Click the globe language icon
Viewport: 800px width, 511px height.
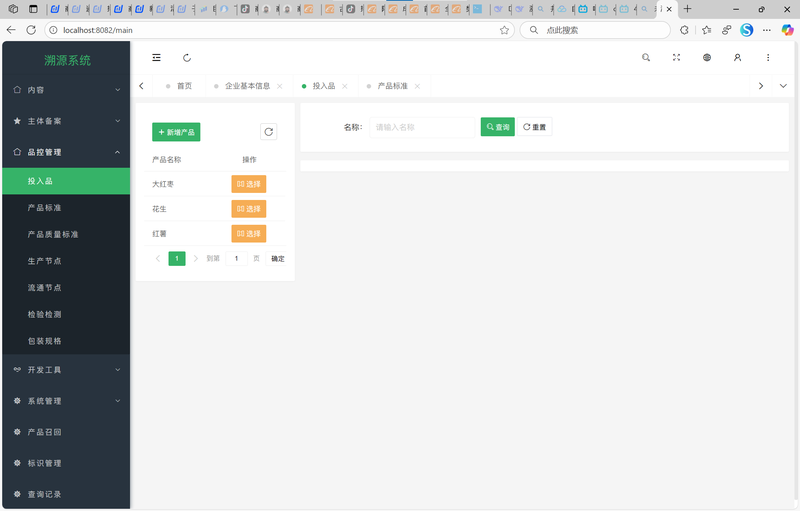point(707,58)
